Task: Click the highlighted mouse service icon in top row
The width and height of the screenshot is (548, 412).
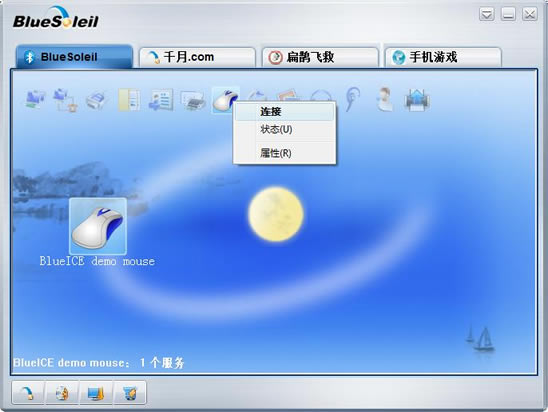Action: [224, 100]
